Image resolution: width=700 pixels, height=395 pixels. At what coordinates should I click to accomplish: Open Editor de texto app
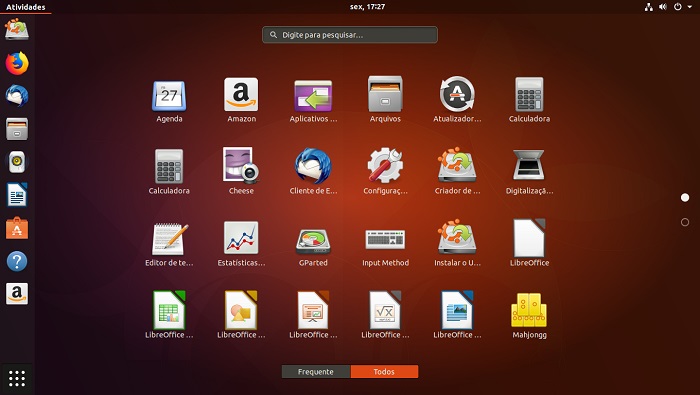[169, 245]
